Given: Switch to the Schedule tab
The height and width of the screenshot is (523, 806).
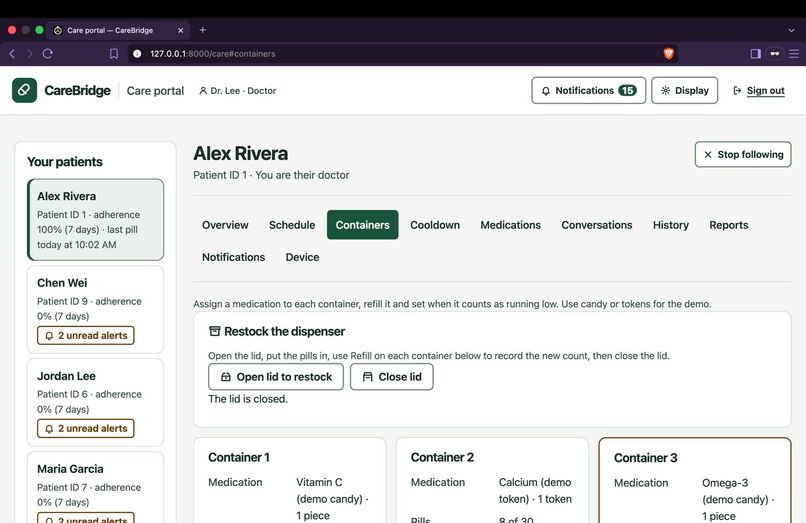Looking at the screenshot, I should coord(292,225).
